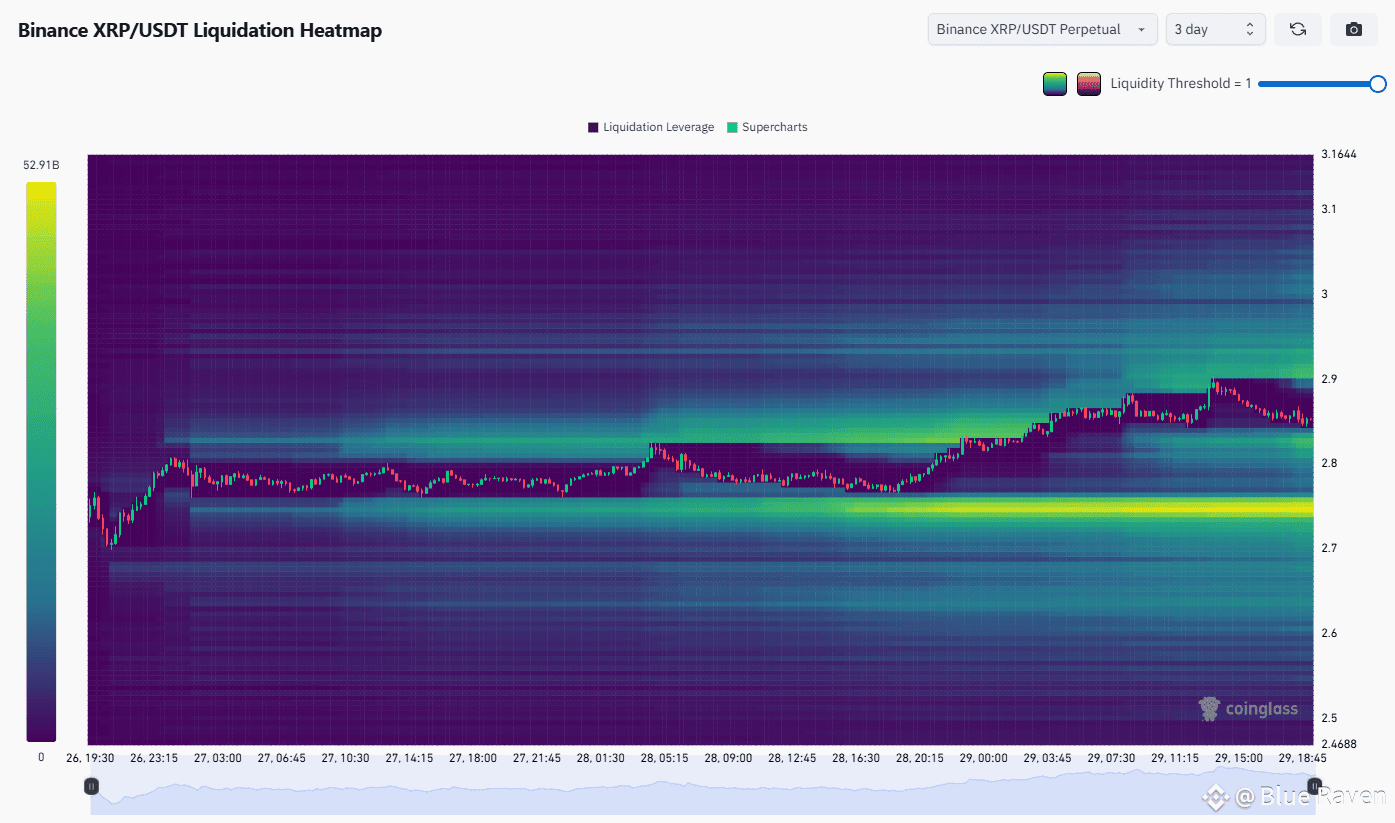
Task: Open the 3 day timeframe selector
Action: pyautogui.click(x=1216, y=29)
